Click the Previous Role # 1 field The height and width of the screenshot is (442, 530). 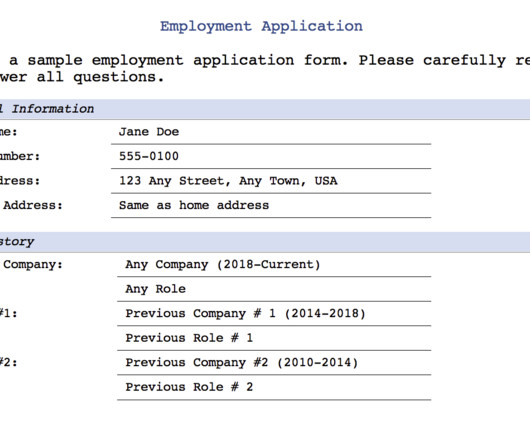click(274, 338)
